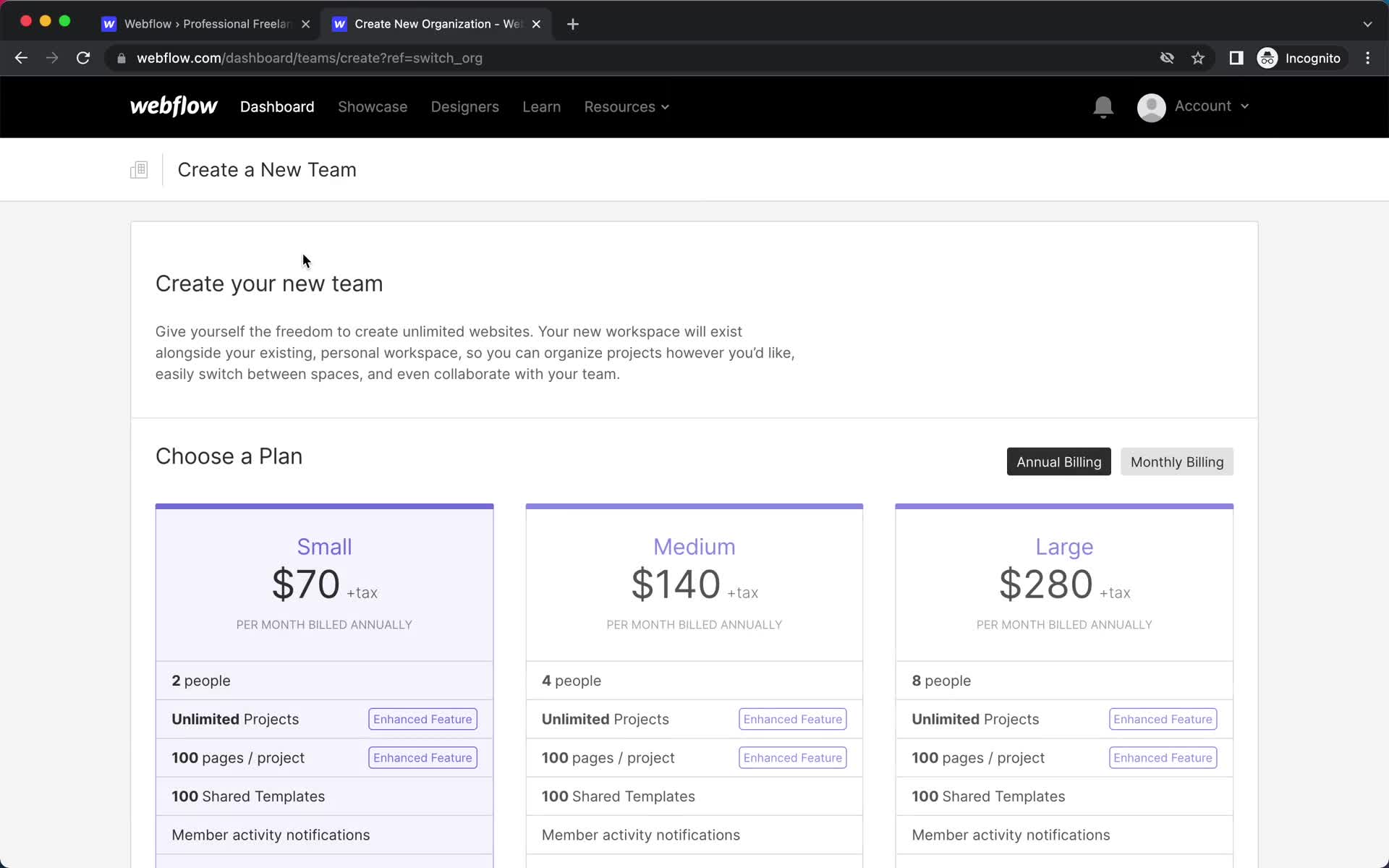The height and width of the screenshot is (868, 1389).
Task: Click "100 Shared Templates" in Medium plan
Action: coord(619,796)
